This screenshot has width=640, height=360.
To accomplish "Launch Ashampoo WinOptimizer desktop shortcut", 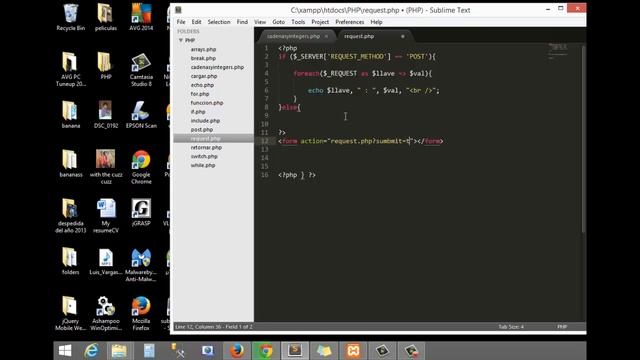I will tap(106, 313).
